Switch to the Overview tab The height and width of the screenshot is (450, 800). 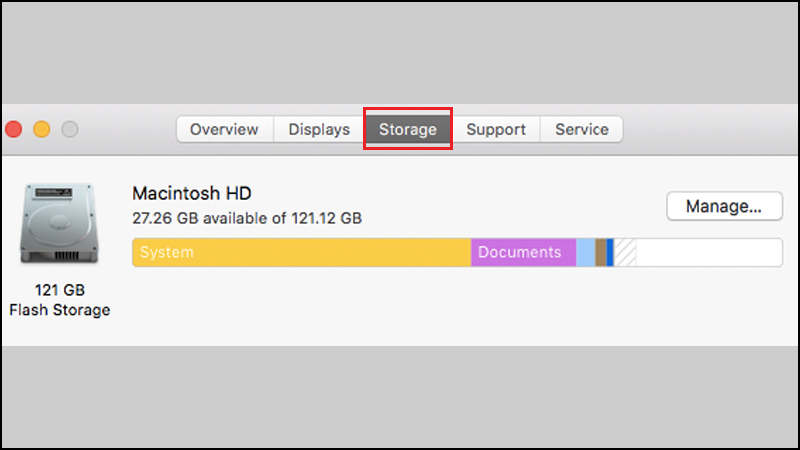[224, 129]
